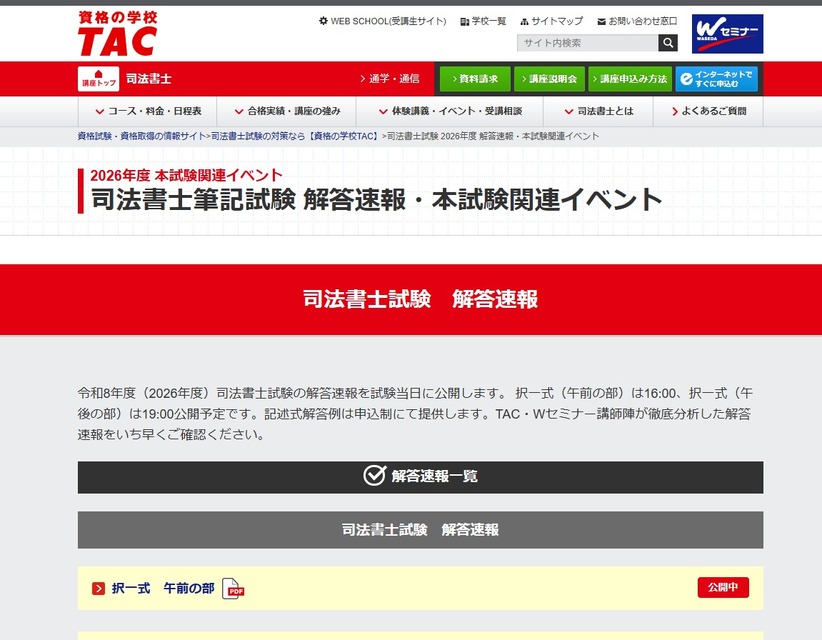Click the red arrow icon before 択一式
This screenshot has width=822, height=640.
click(x=99, y=589)
